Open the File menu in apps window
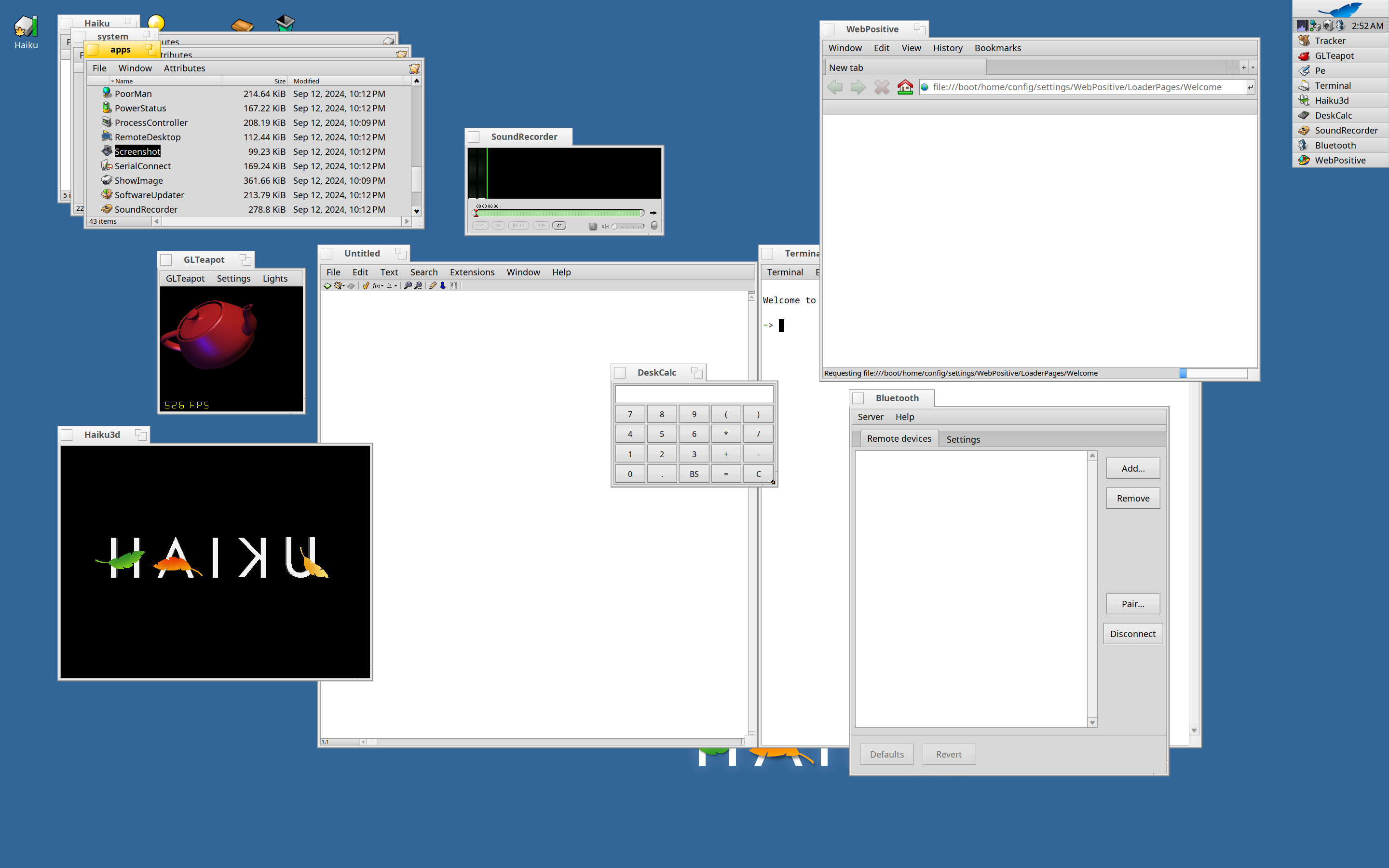Image resolution: width=1389 pixels, height=868 pixels. point(99,68)
